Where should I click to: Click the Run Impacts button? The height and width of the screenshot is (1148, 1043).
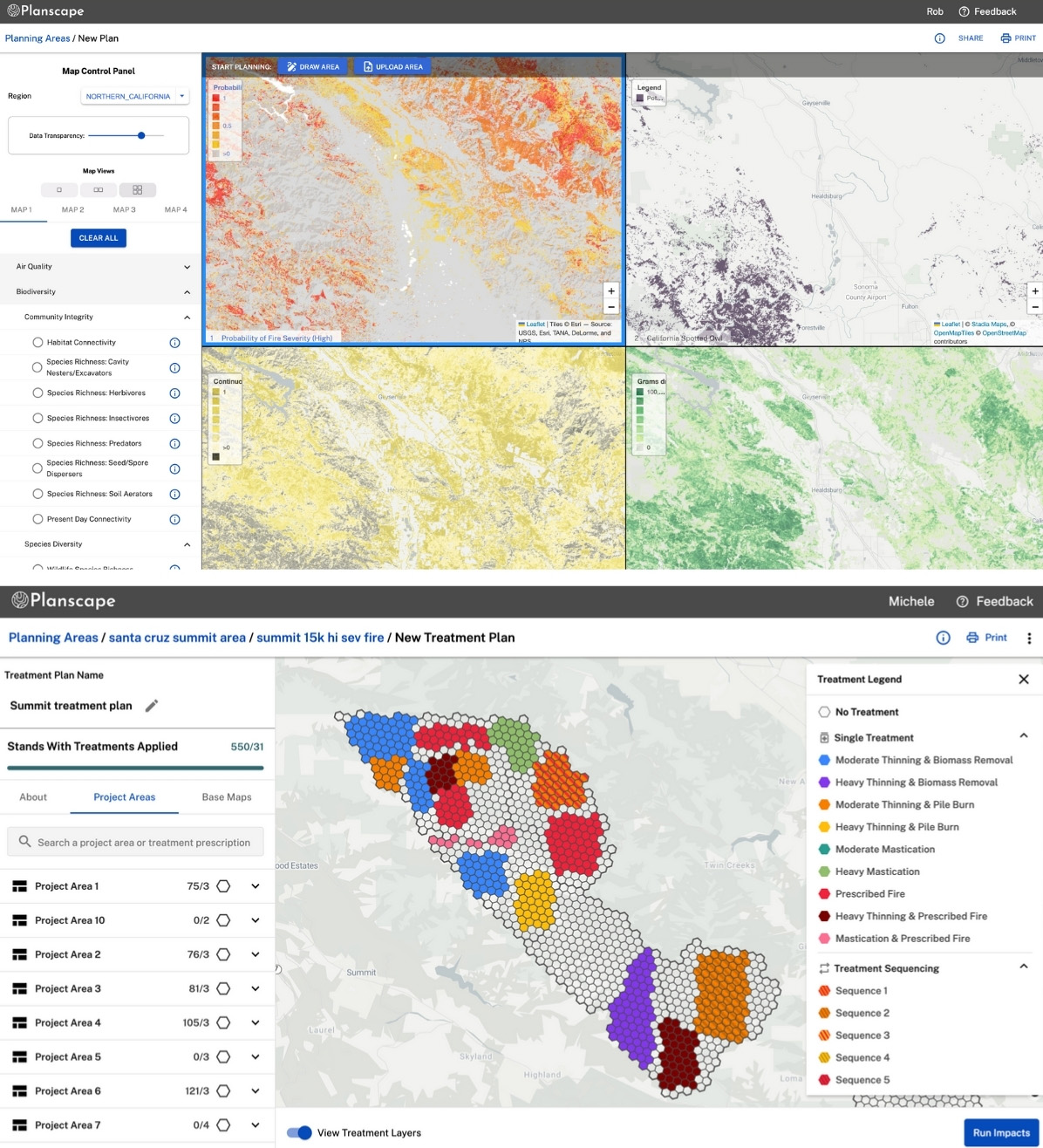[1001, 1133]
